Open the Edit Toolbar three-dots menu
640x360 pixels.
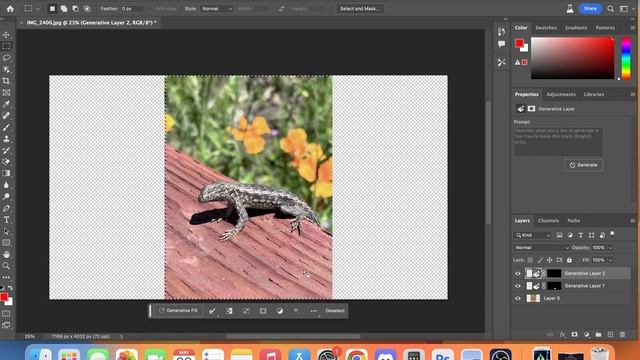click(6, 277)
